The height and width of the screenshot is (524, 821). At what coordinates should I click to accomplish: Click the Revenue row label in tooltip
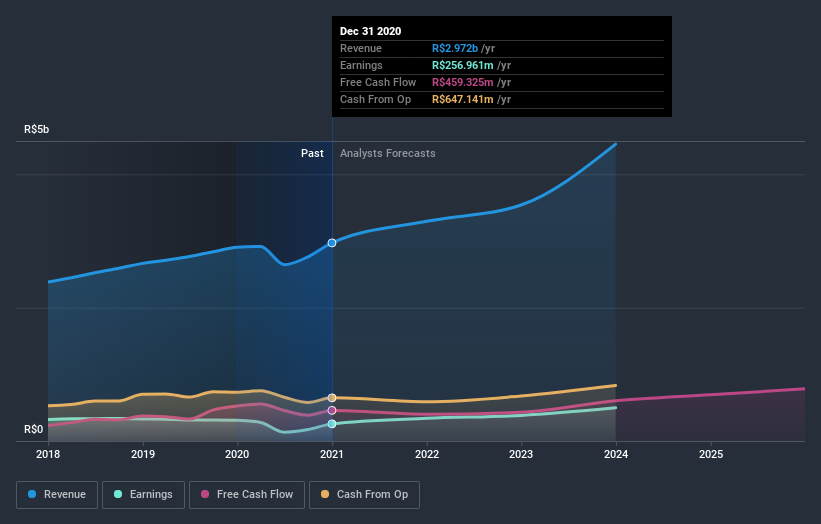[x=361, y=48]
